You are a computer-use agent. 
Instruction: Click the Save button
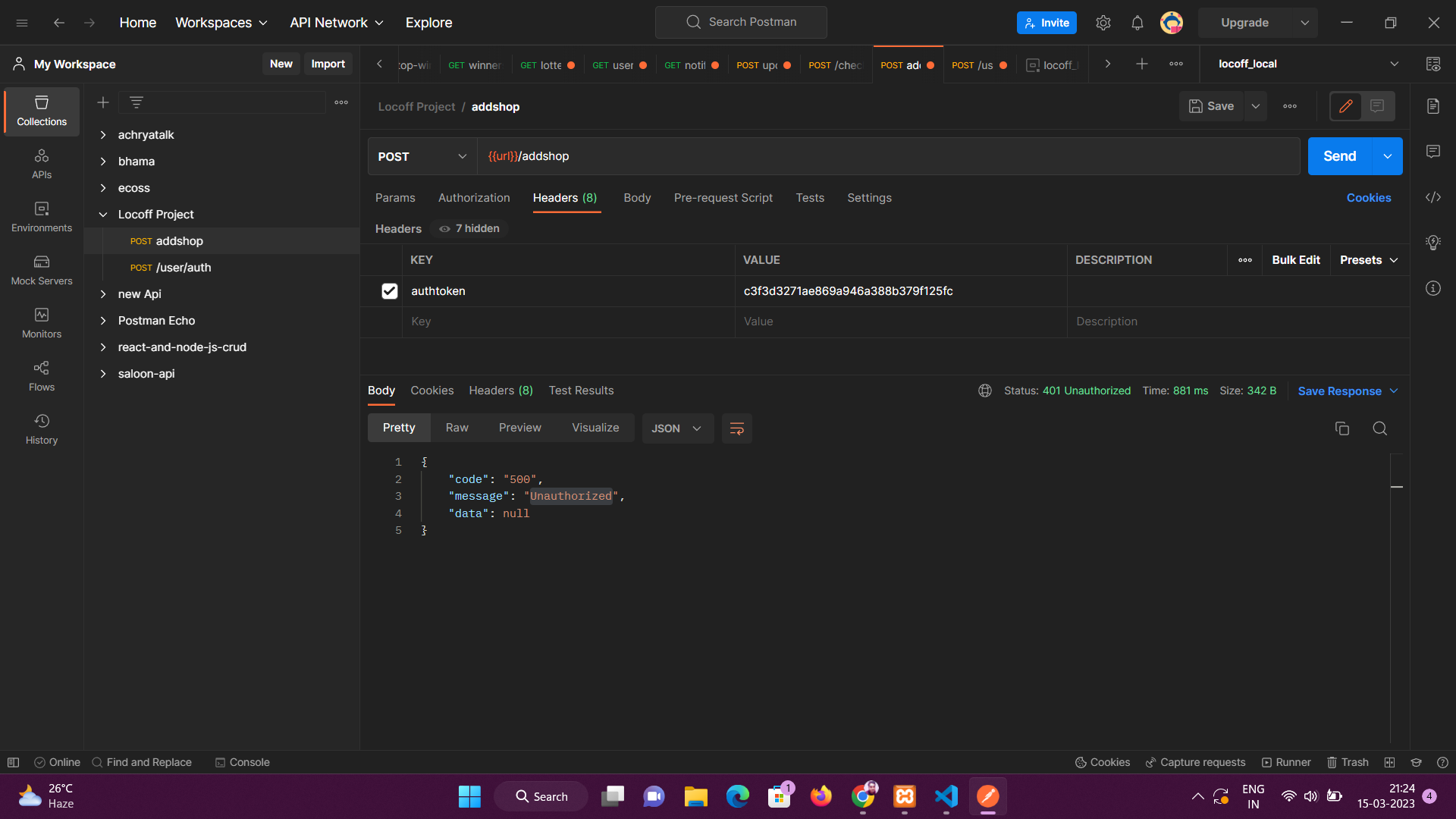click(x=1212, y=106)
